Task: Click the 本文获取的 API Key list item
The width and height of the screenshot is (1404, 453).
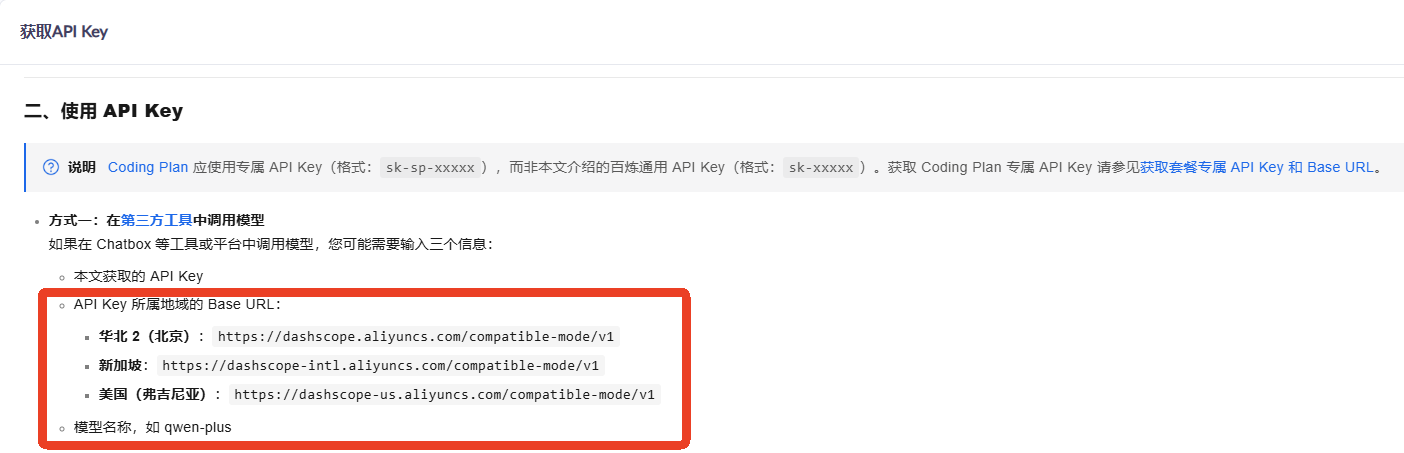Action: coord(138,276)
